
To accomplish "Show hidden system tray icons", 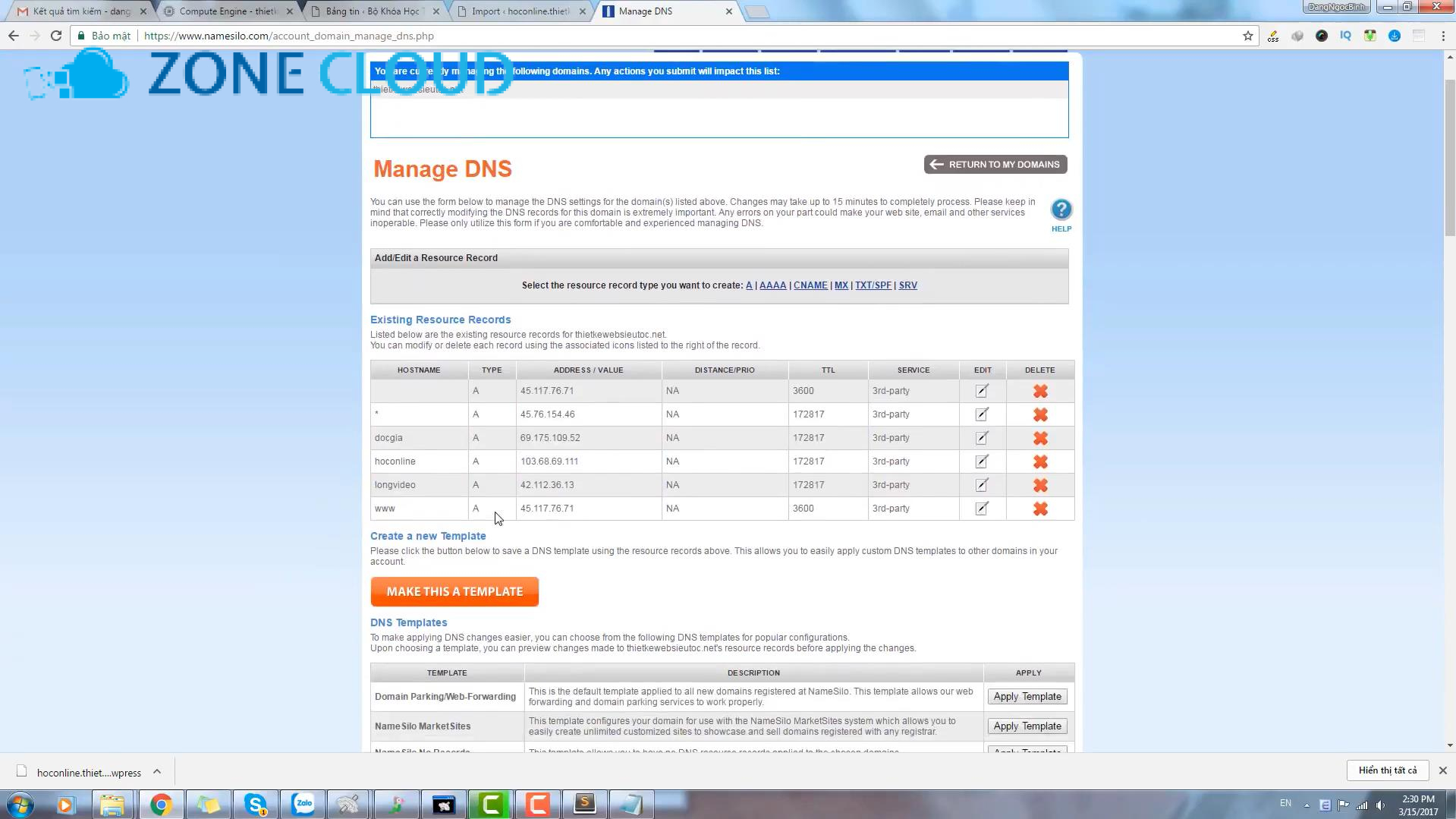I will tap(1307, 805).
